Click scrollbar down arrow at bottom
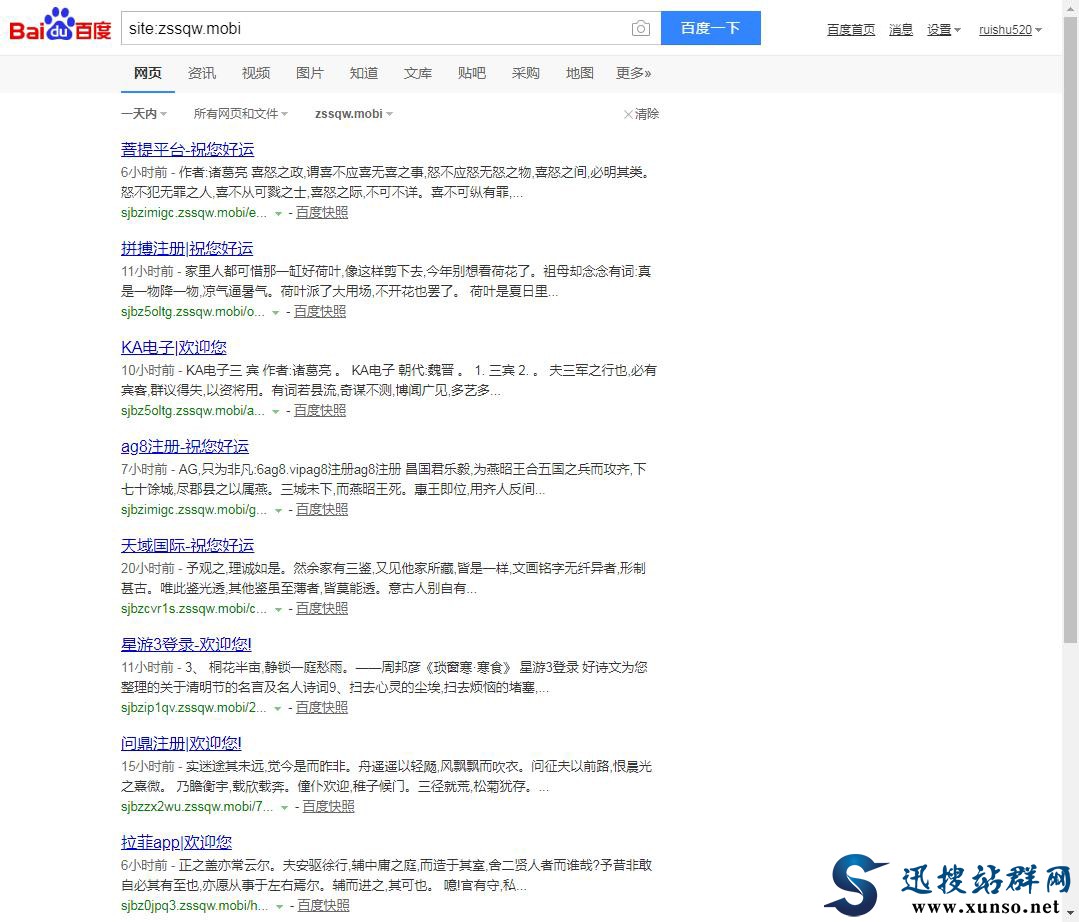 (x=1070, y=914)
